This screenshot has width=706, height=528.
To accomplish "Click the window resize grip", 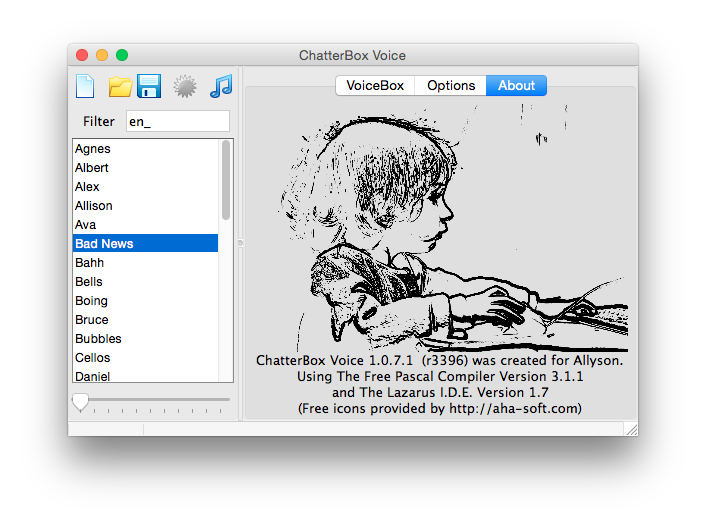I will tap(631, 429).
